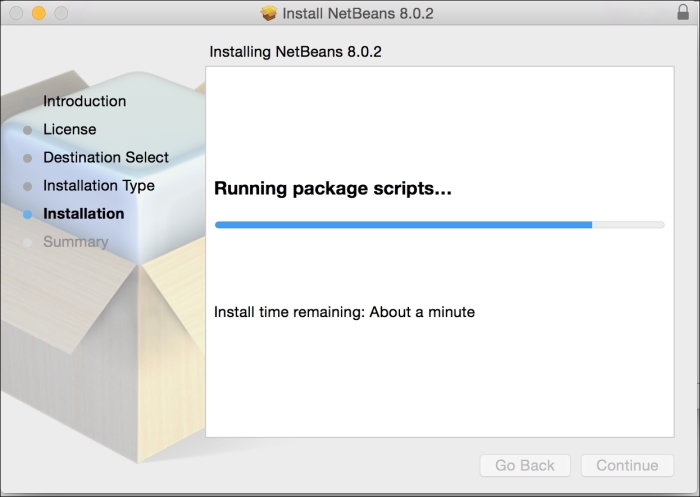Click the 'Install time remaining: About a minute' text
700x497 pixels.
(x=344, y=312)
